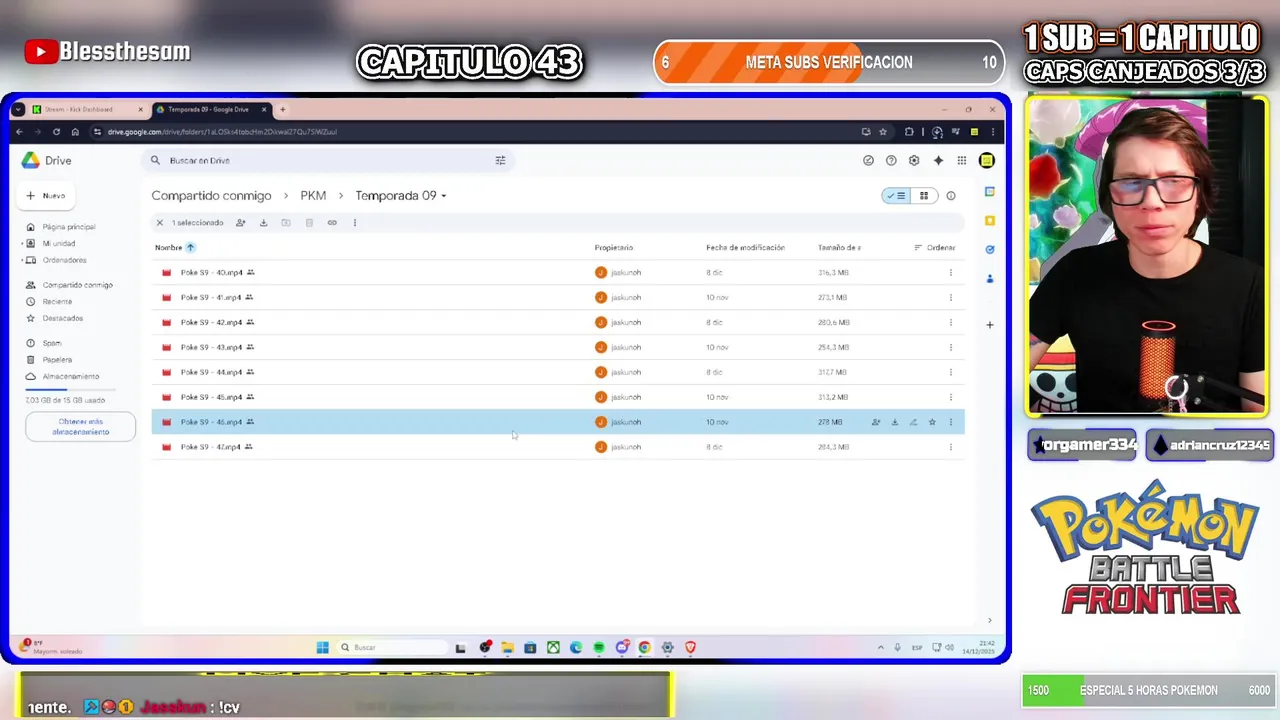Share the selected file from toolbar
The height and width of the screenshot is (720, 1280).
240,223
